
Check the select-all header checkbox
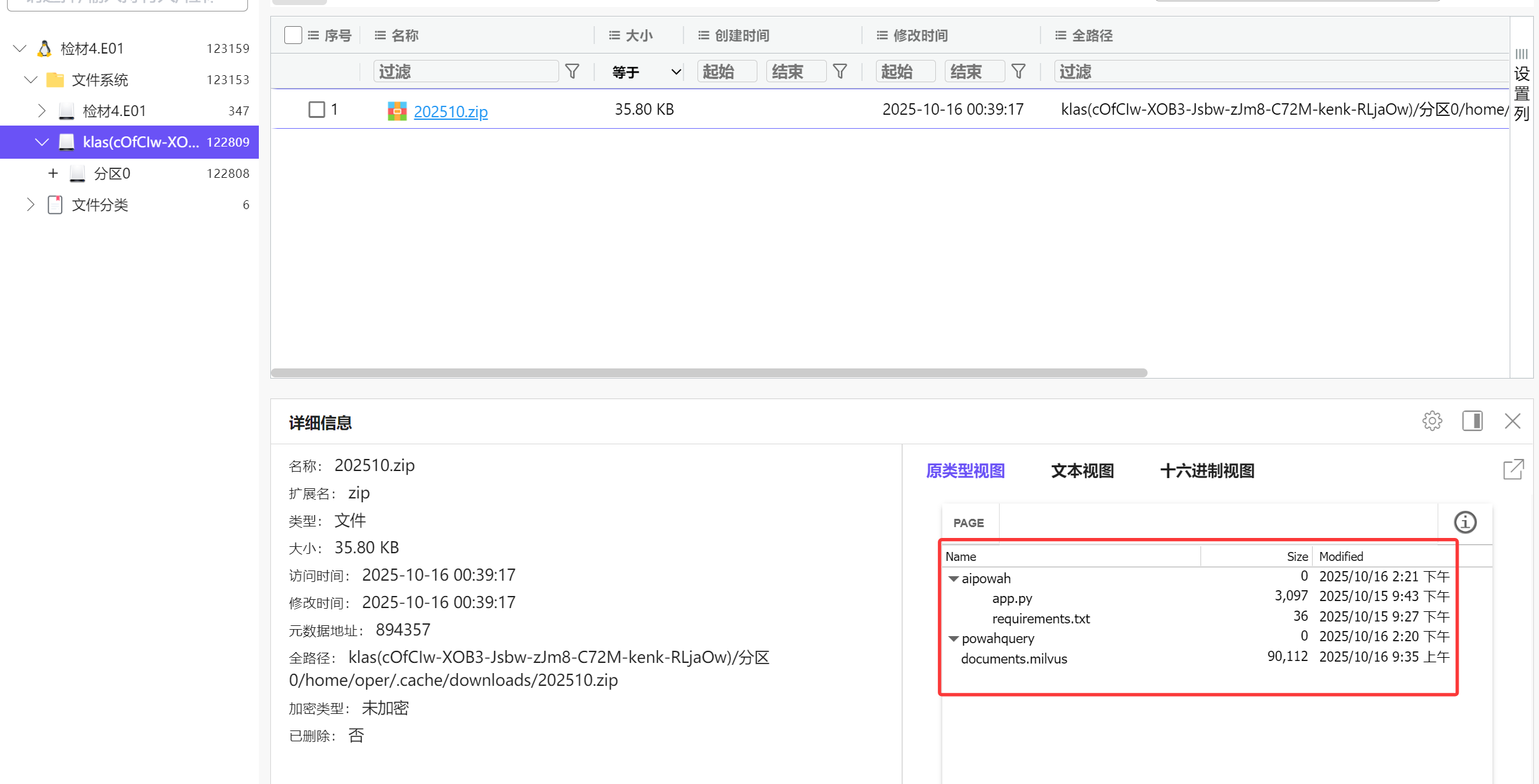pyautogui.click(x=293, y=35)
